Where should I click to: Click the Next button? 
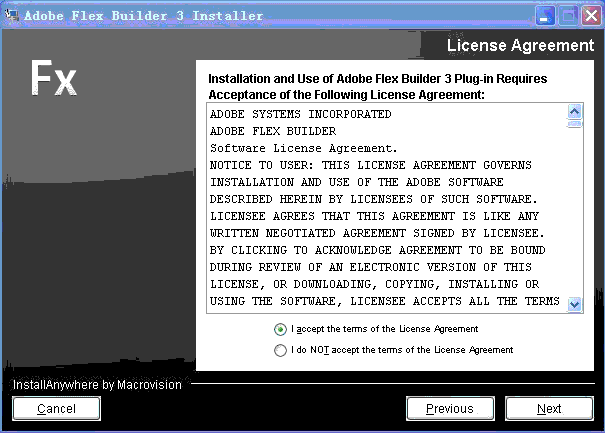pyautogui.click(x=549, y=408)
